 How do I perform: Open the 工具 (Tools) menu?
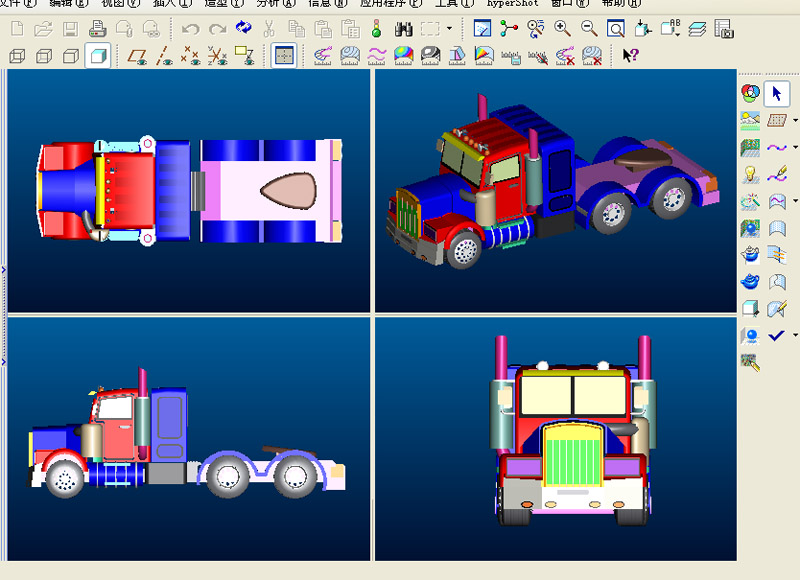click(454, 4)
